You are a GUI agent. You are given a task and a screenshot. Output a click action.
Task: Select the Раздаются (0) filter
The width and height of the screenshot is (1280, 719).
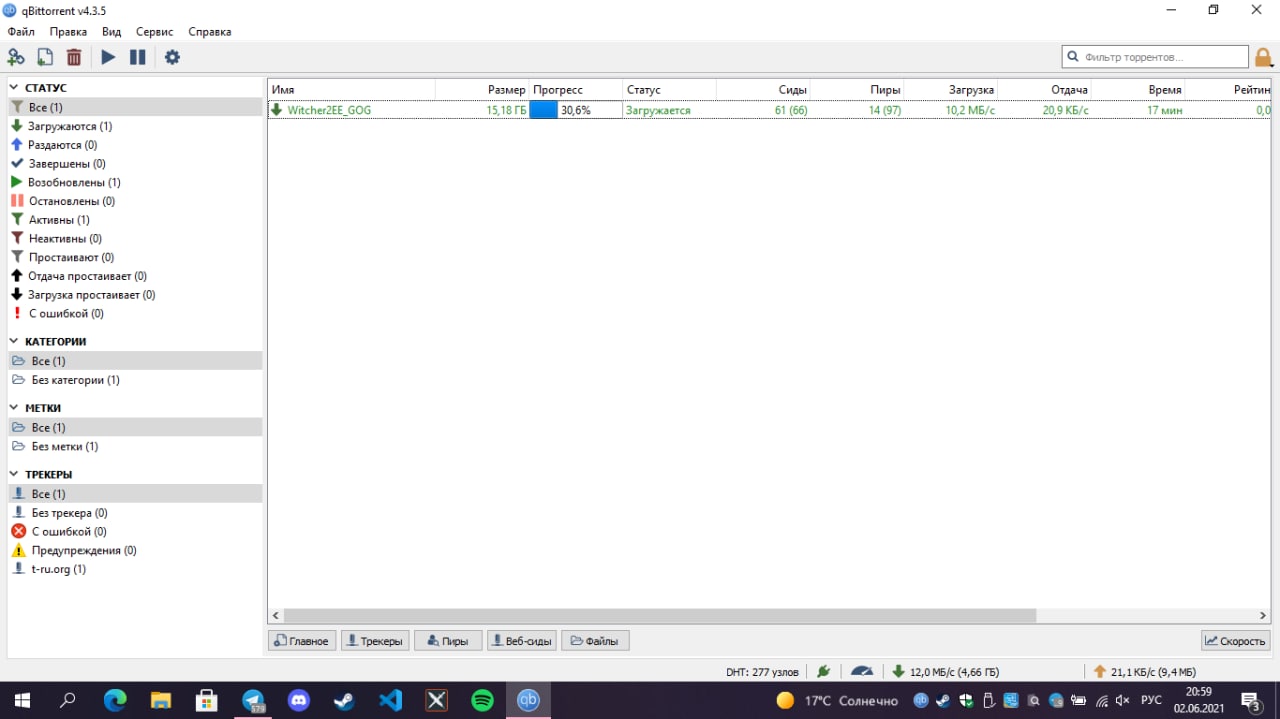[x=135, y=145]
